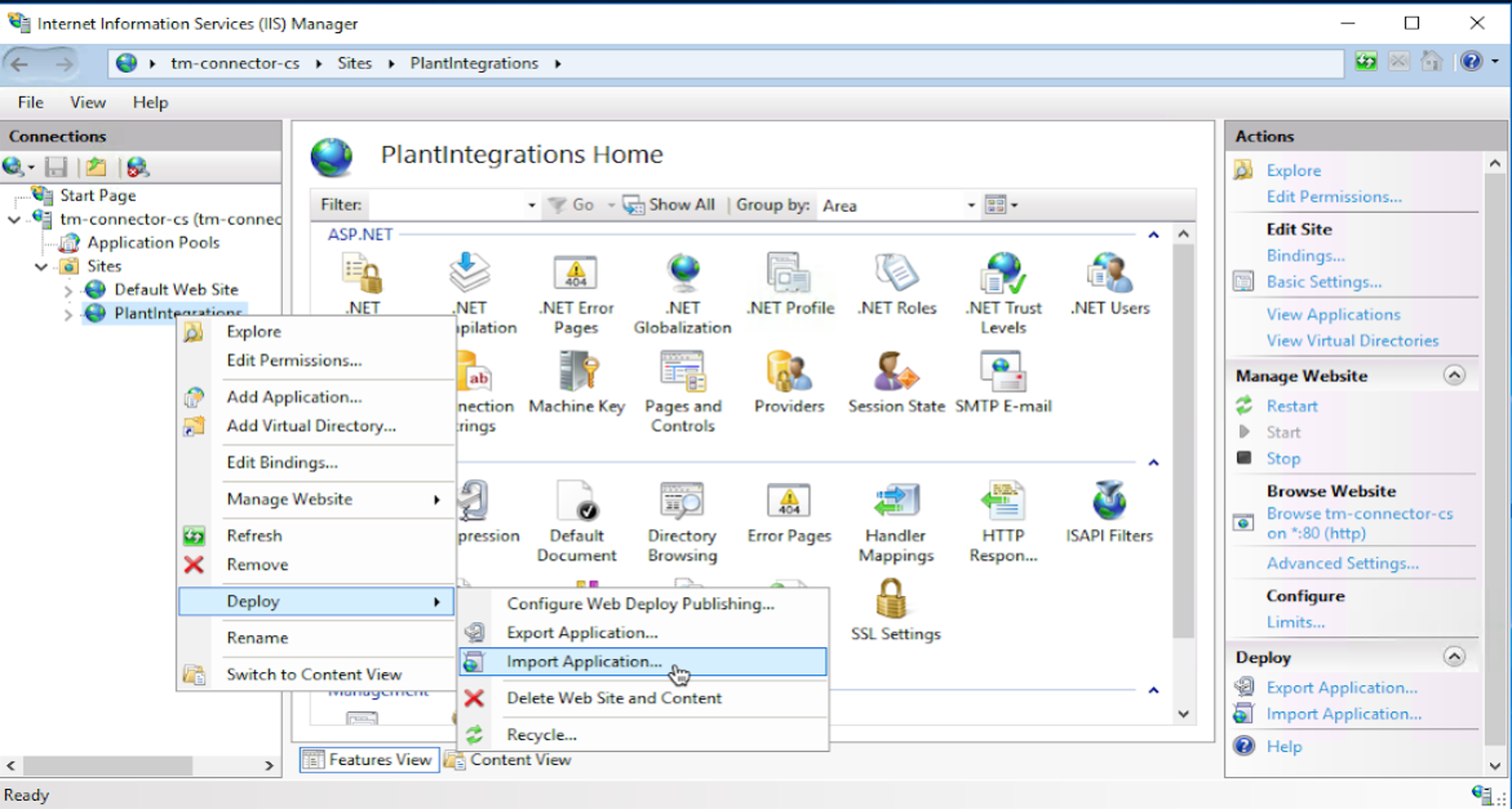Choose Import Application from Deploy submenu
Image resolution: width=1512 pixels, height=809 pixels.
(x=583, y=662)
